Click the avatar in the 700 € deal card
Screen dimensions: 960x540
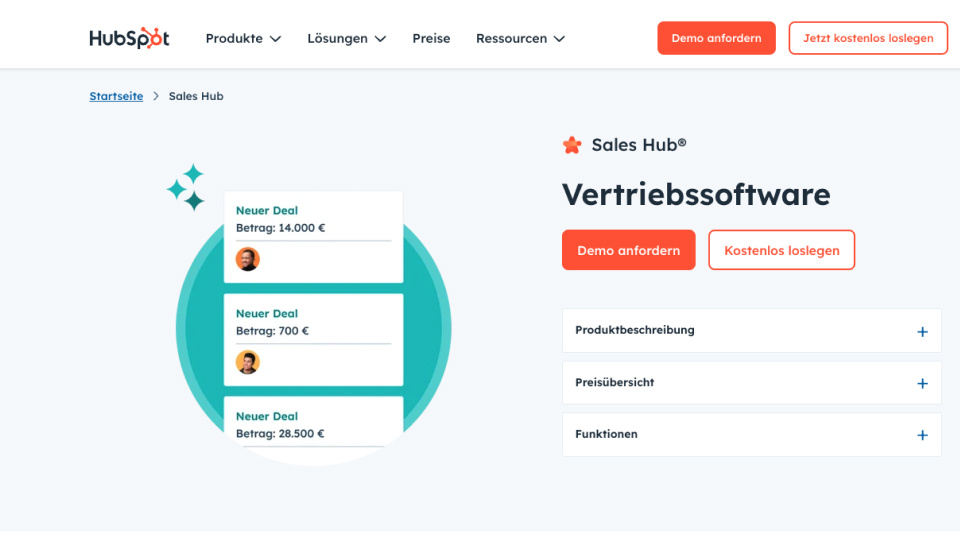coord(247,362)
